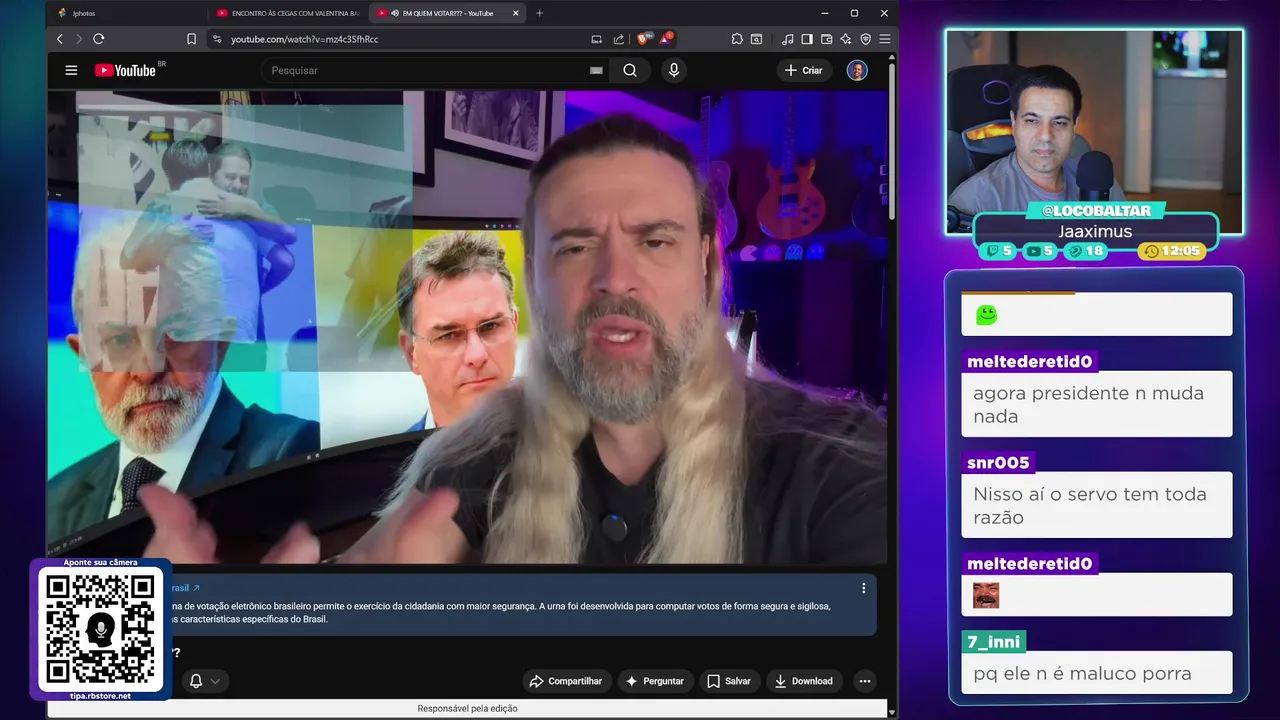The height and width of the screenshot is (720, 1280).
Task: Open the on-screen keyboard icon in search box
Action: [x=596, y=70]
